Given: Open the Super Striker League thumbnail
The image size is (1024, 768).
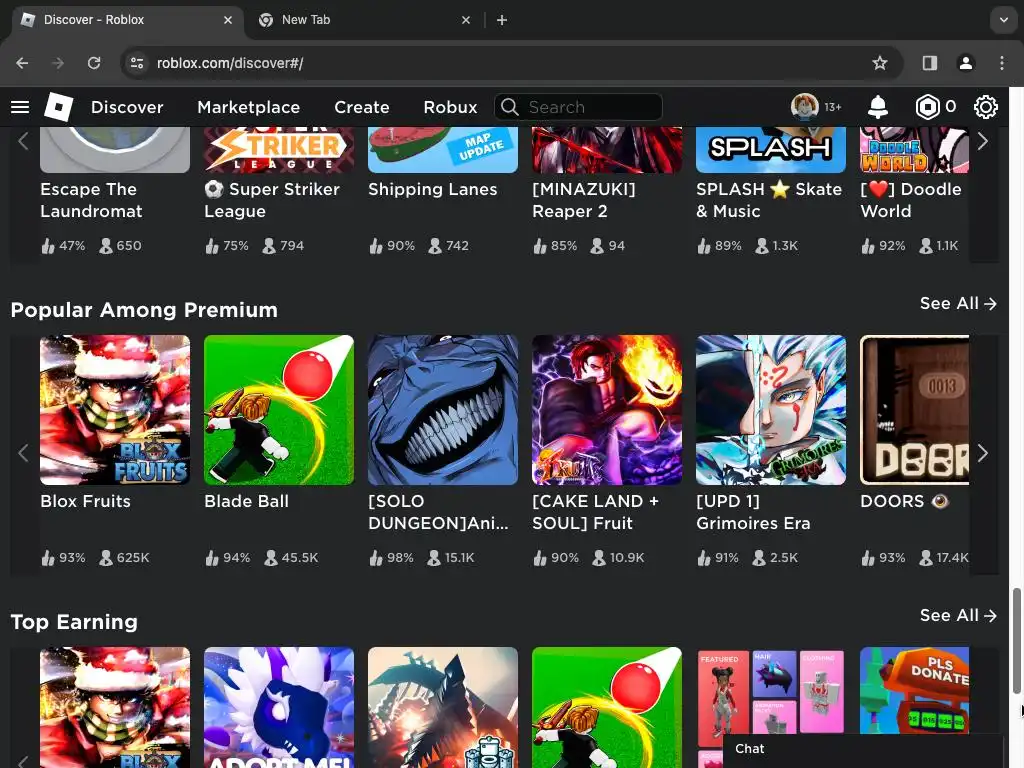Looking at the screenshot, I should pos(279,150).
